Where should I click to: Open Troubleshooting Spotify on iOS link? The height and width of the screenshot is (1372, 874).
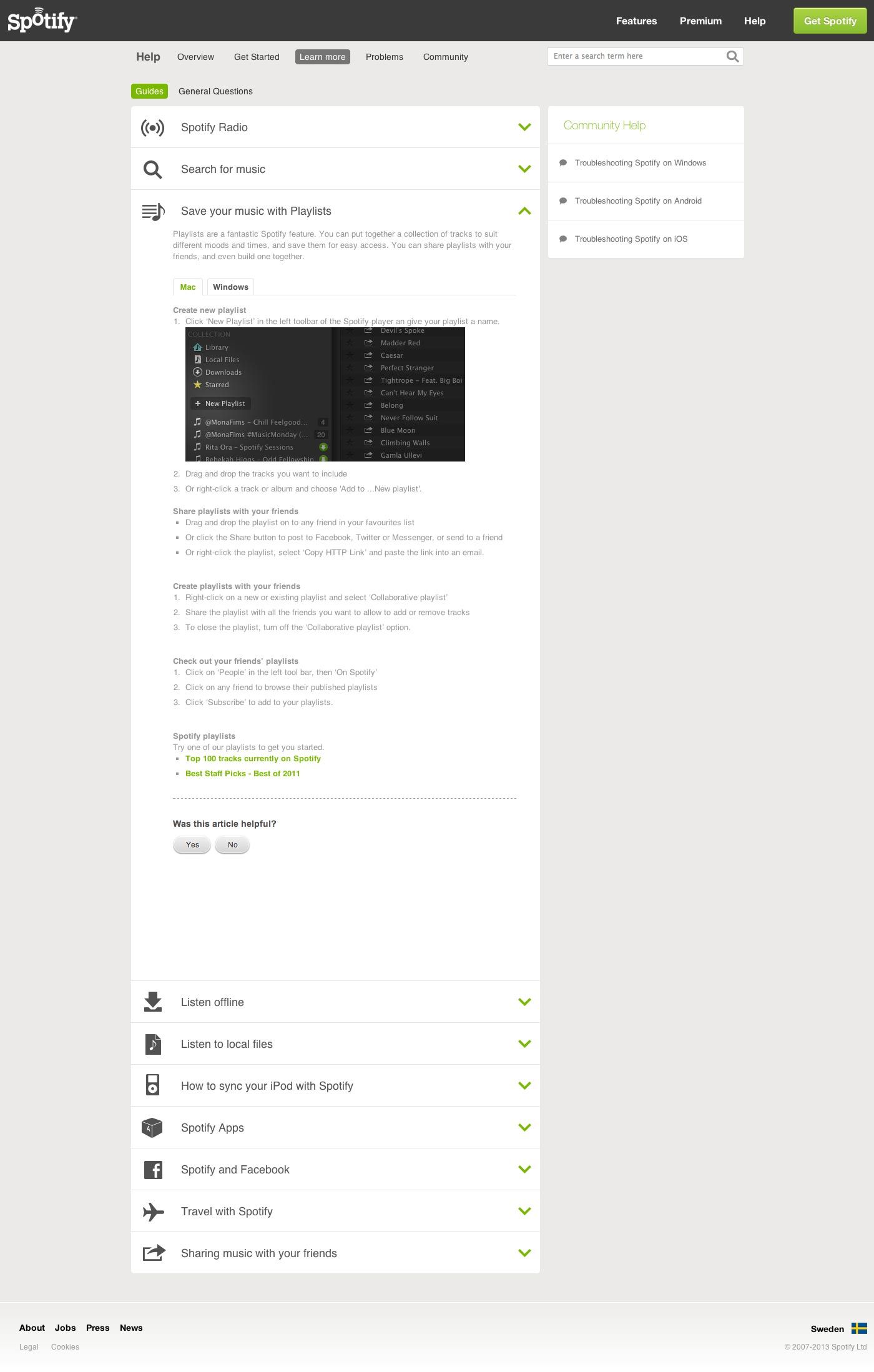[631, 239]
